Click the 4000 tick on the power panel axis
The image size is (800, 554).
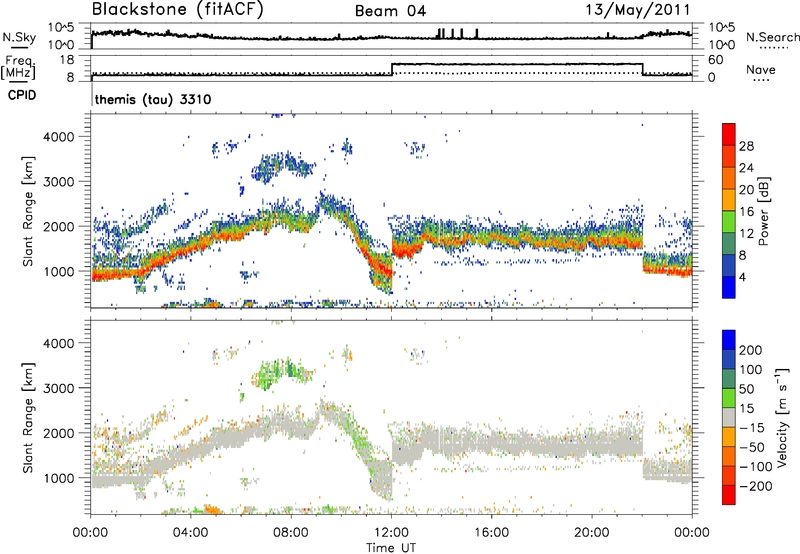59,137
